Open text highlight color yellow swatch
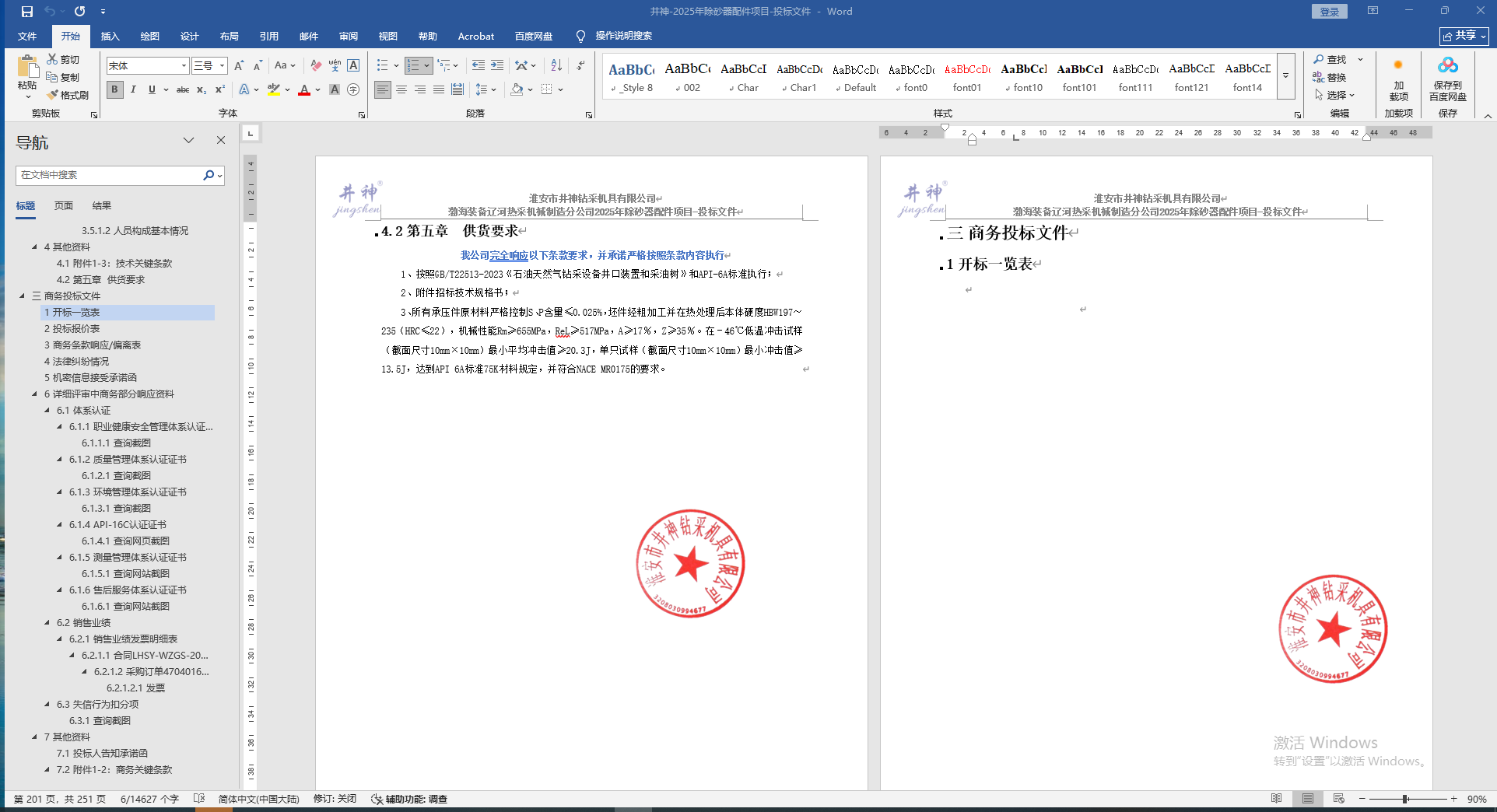The width and height of the screenshot is (1497, 812). pos(273,89)
